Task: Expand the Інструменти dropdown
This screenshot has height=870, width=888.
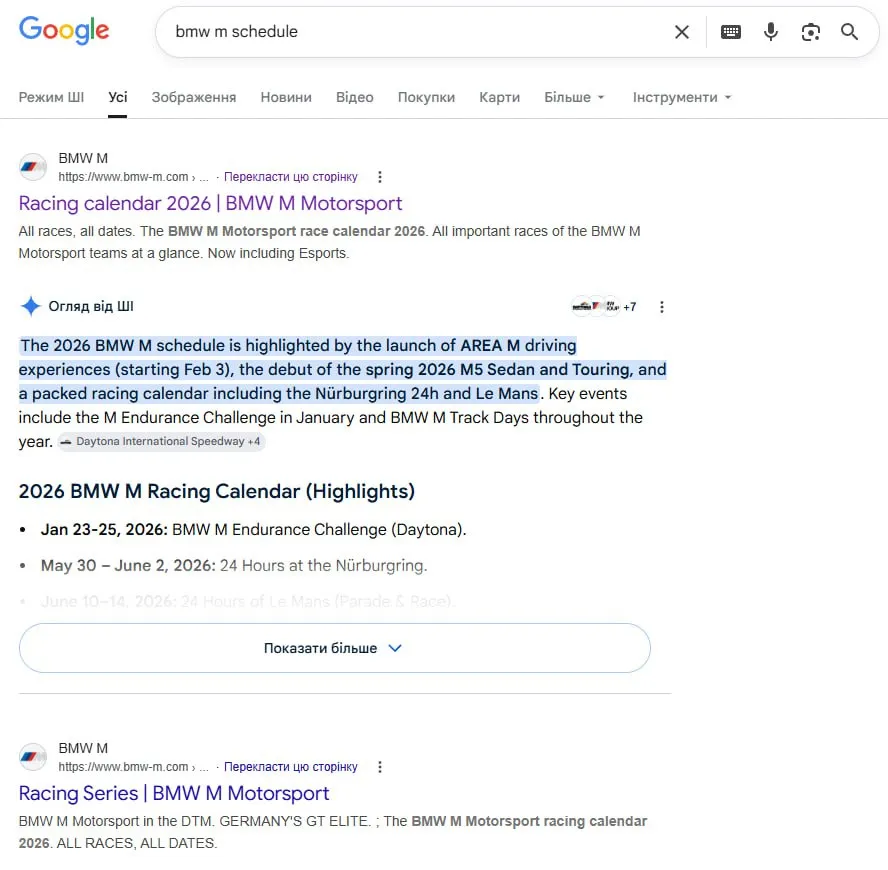Action: pyautogui.click(x=682, y=97)
